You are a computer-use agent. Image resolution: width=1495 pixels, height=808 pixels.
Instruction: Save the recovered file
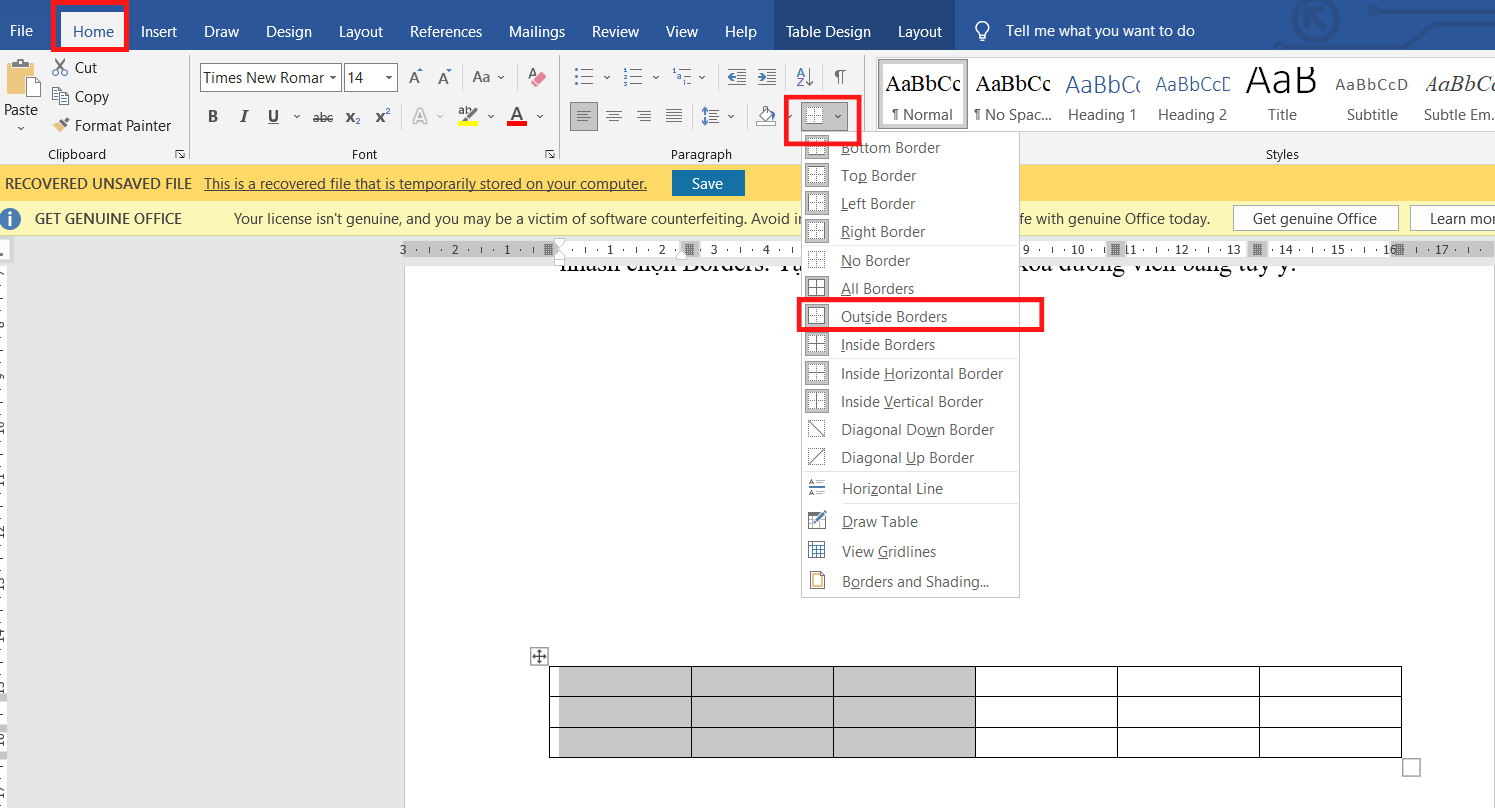coord(708,184)
